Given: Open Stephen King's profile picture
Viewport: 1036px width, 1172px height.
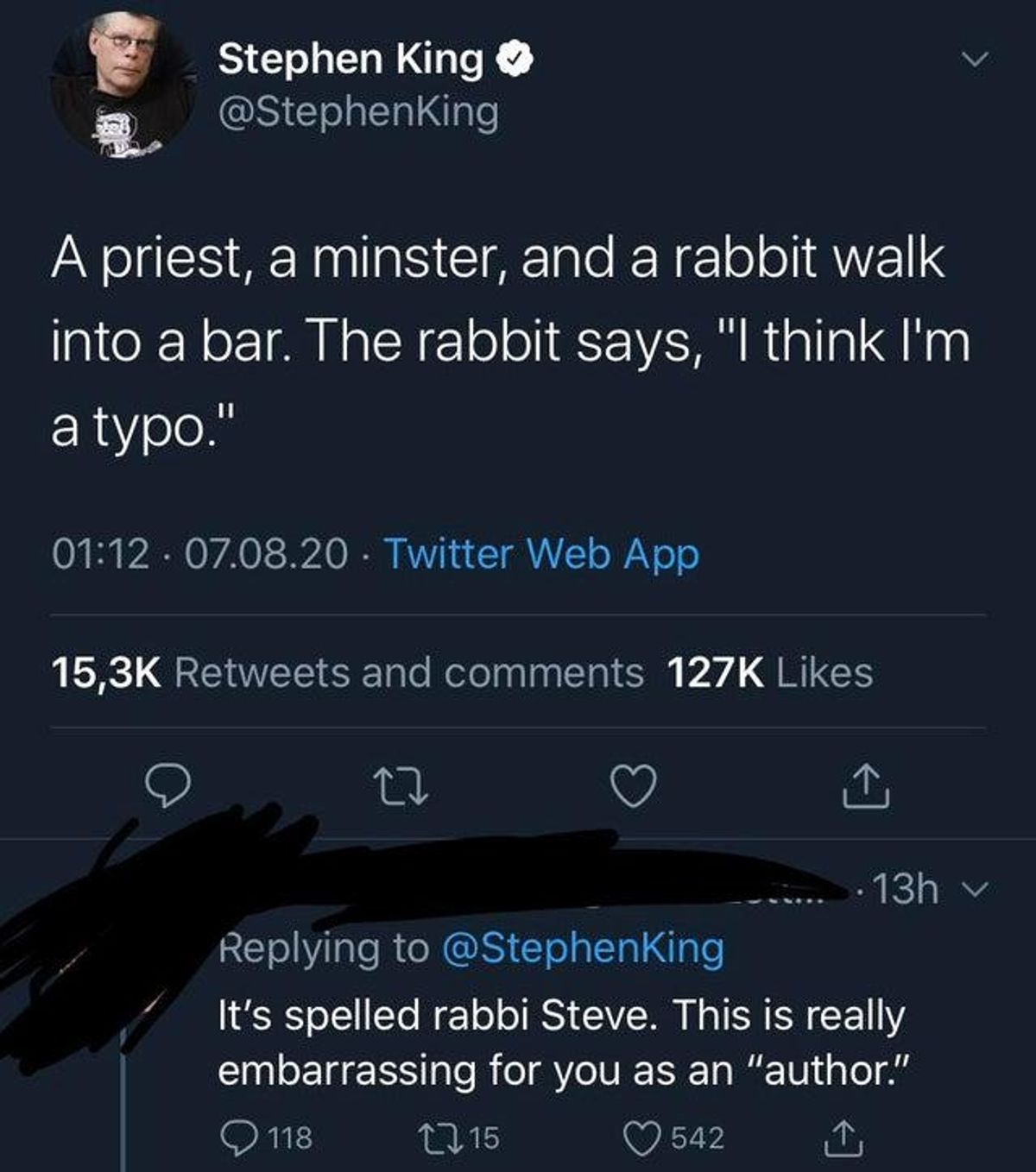Looking at the screenshot, I should click(x=123, y=84).
